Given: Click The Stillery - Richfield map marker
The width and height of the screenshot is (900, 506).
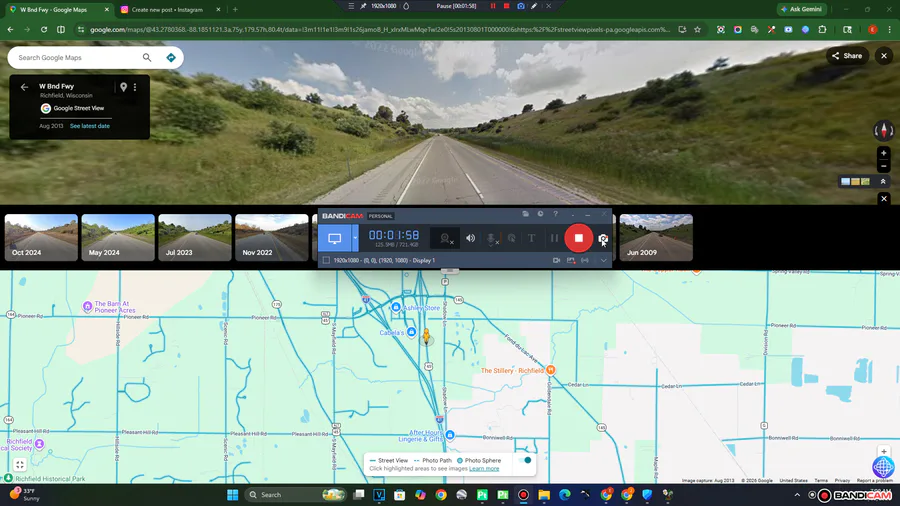Looking at the screenshot, I should pos(550,370).
